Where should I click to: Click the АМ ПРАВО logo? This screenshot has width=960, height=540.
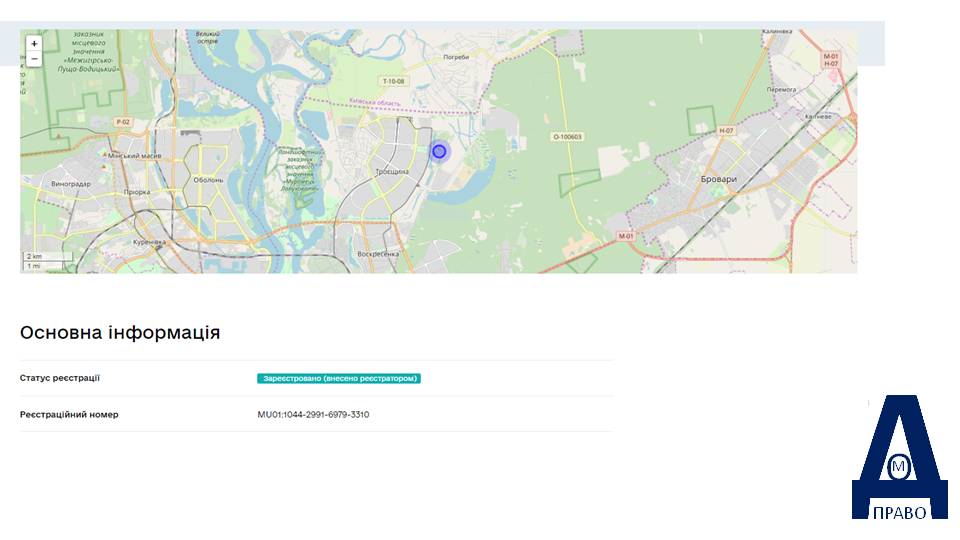coord(900,457)
